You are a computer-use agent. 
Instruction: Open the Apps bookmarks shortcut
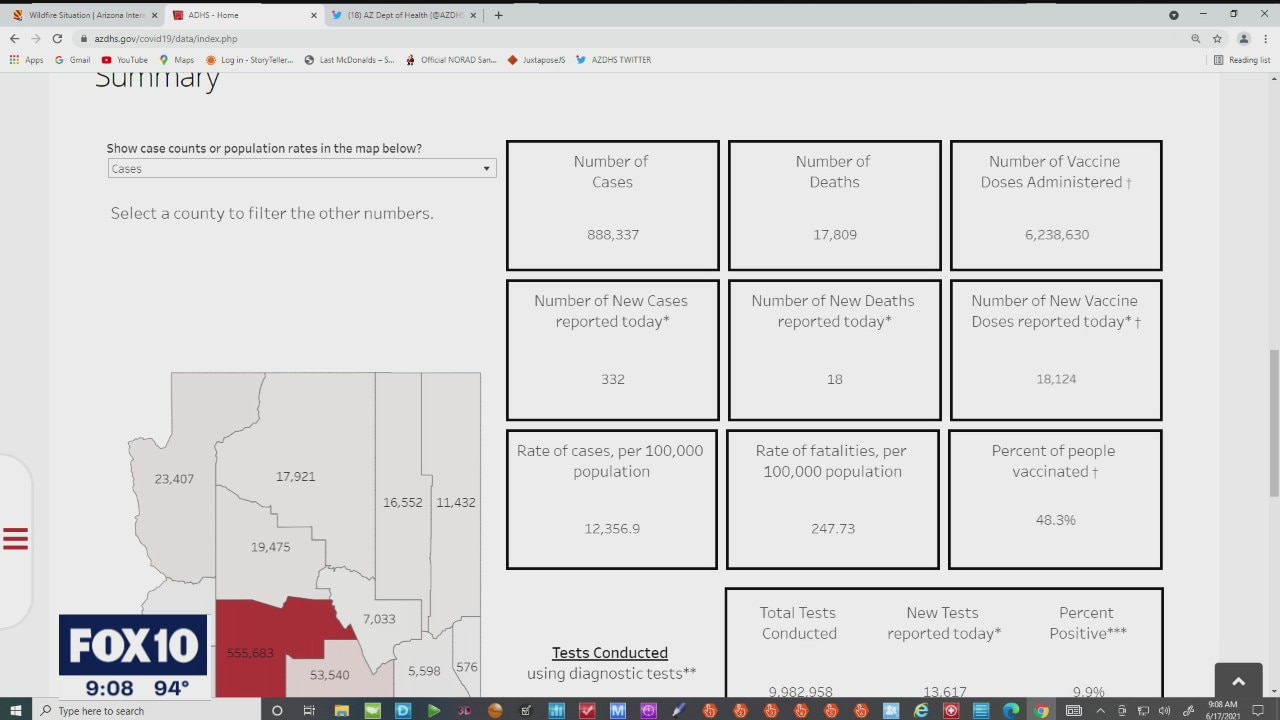coord(26,60)
